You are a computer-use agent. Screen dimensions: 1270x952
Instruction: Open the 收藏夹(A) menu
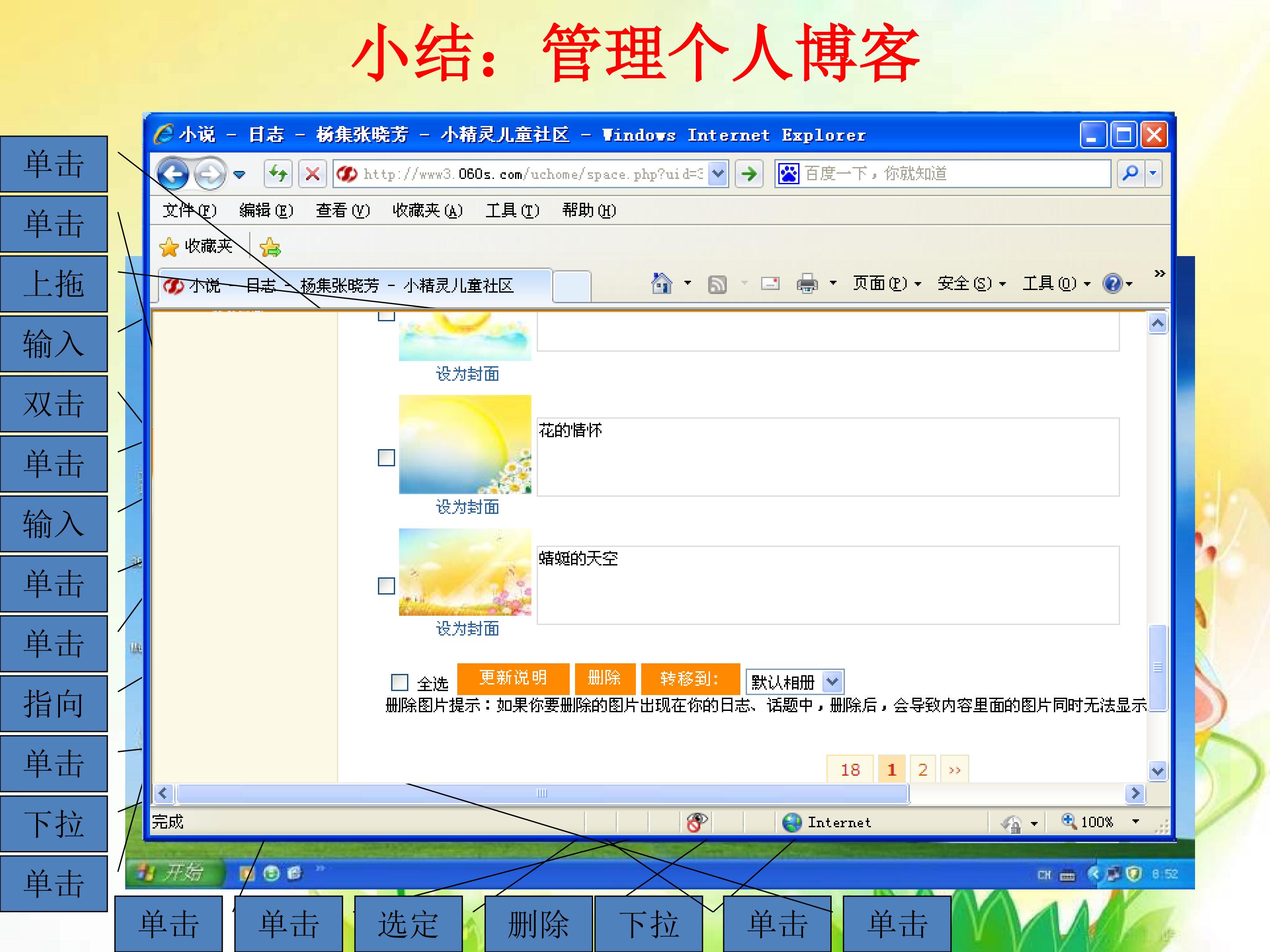(427, 211)
